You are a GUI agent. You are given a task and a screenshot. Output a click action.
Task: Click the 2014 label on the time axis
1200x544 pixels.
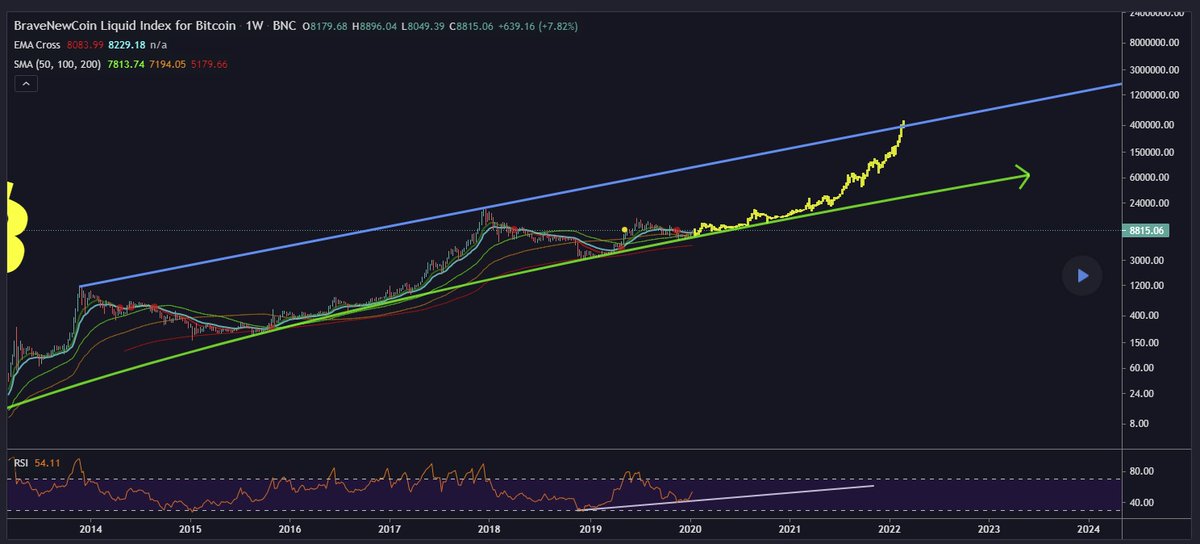(x=90, y=528)
